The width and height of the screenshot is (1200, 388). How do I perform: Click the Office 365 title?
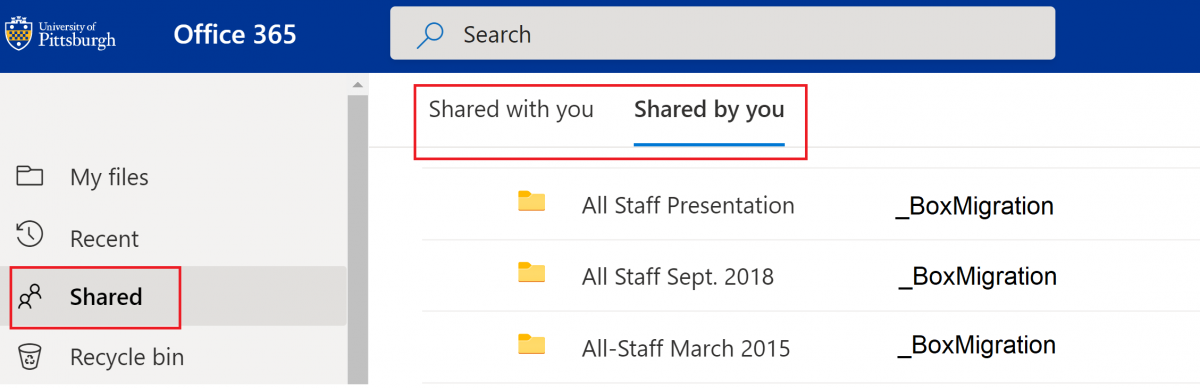[x=235, y=34]
